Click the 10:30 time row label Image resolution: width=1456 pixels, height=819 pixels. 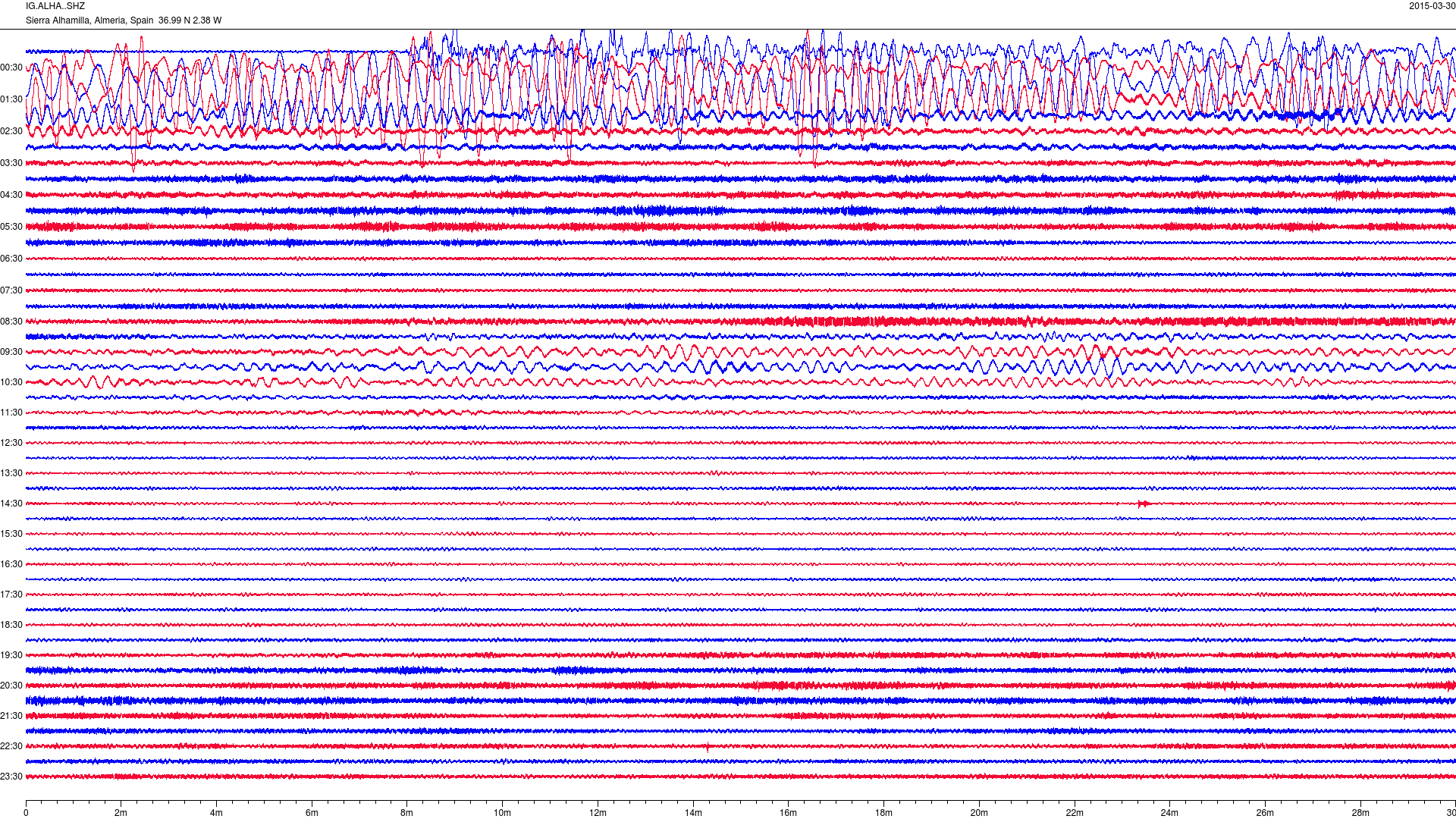tap(11, 382)
